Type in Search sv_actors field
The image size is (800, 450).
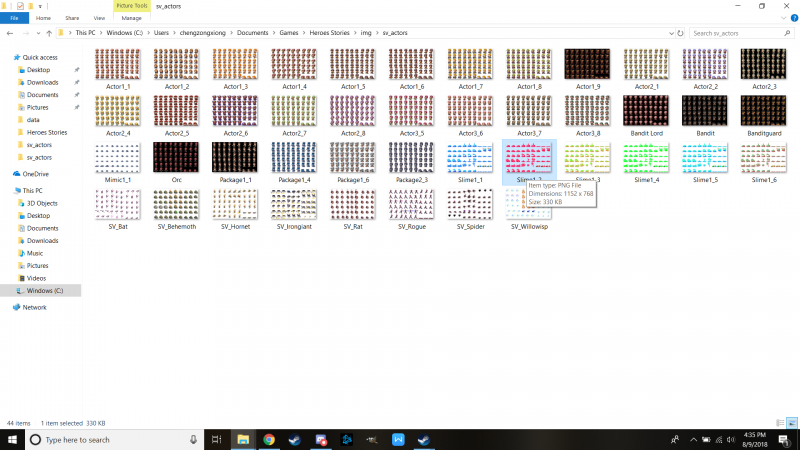click(x=736, y=33)
